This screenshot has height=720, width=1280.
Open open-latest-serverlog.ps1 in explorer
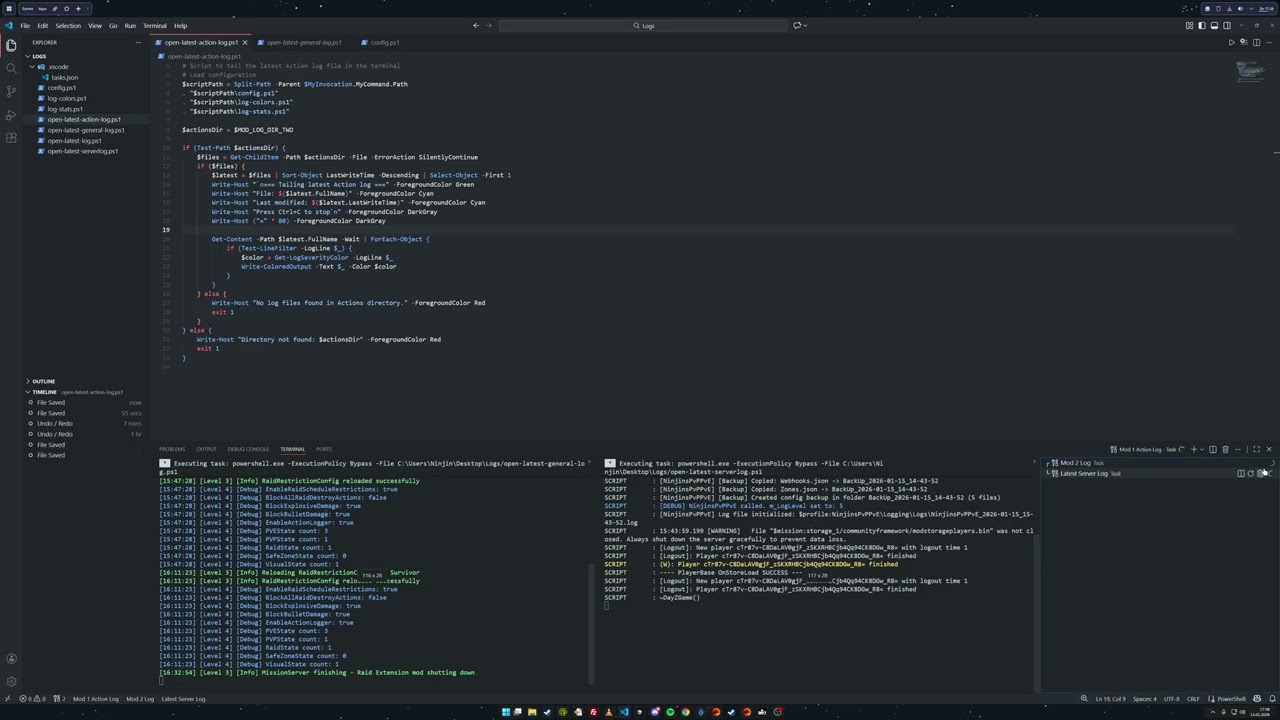click(x=82, y=151)
